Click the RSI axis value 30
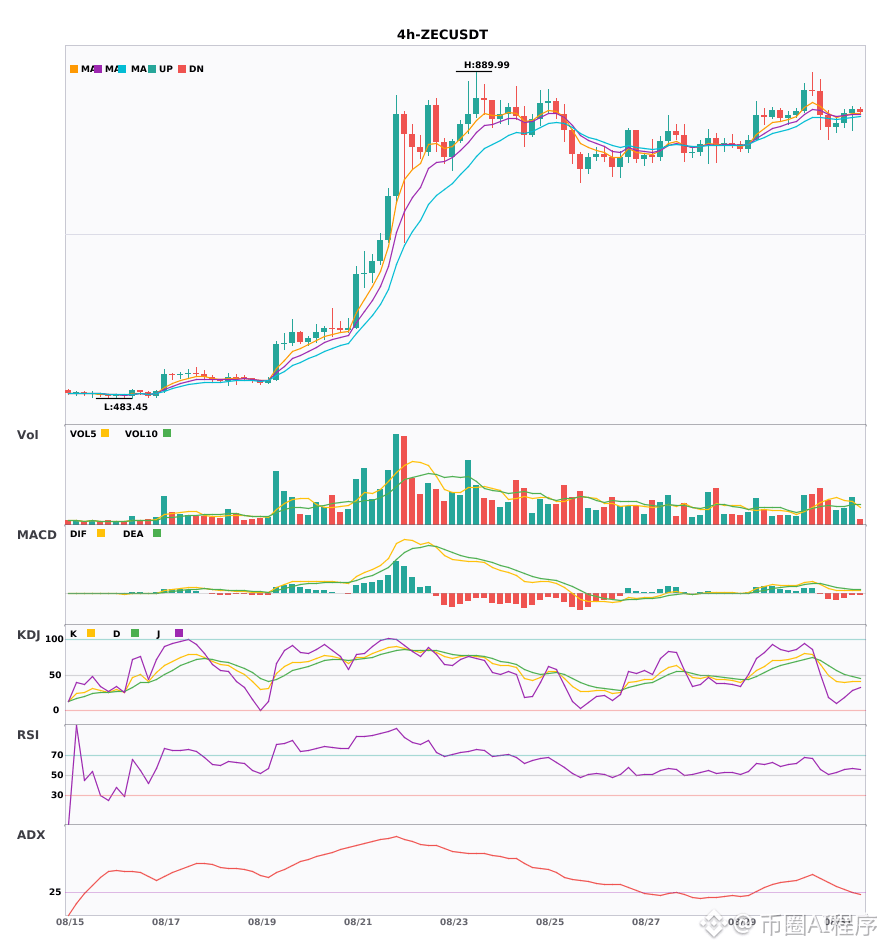This screenshot has width=885, height=950. pyautogui.click(x=58, y=795)
